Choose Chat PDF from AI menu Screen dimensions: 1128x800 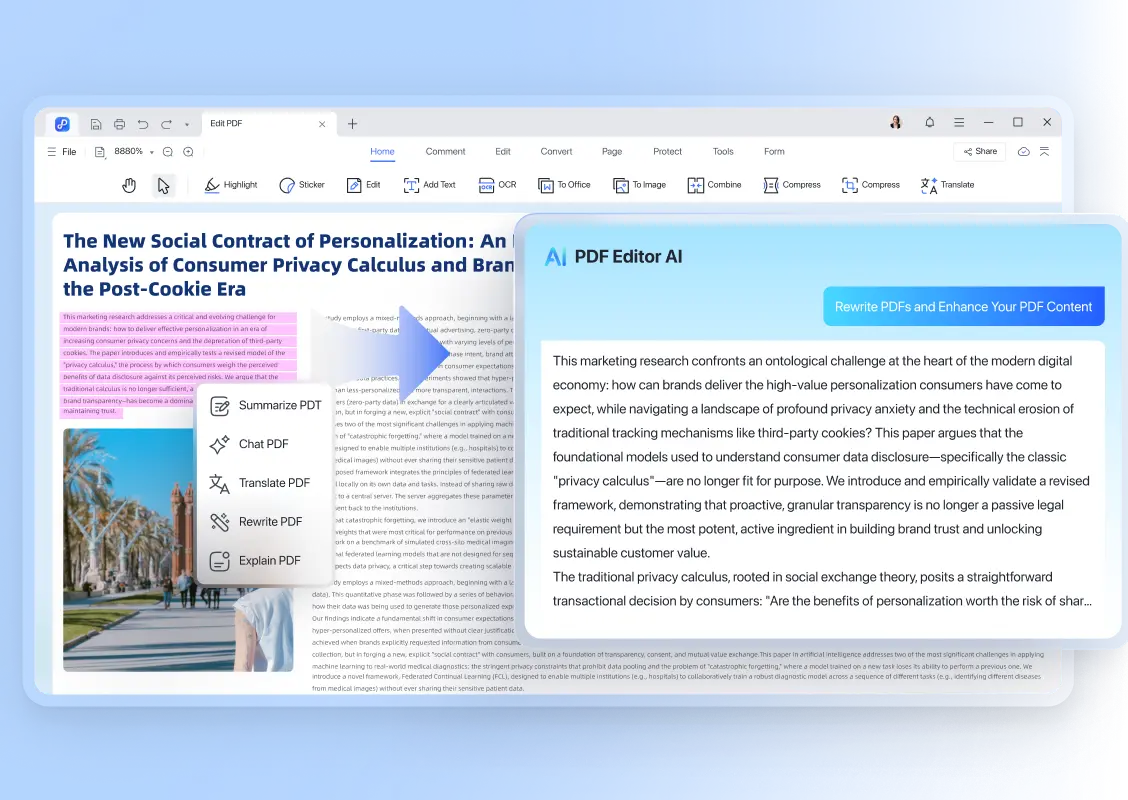(x=249, y=445)
